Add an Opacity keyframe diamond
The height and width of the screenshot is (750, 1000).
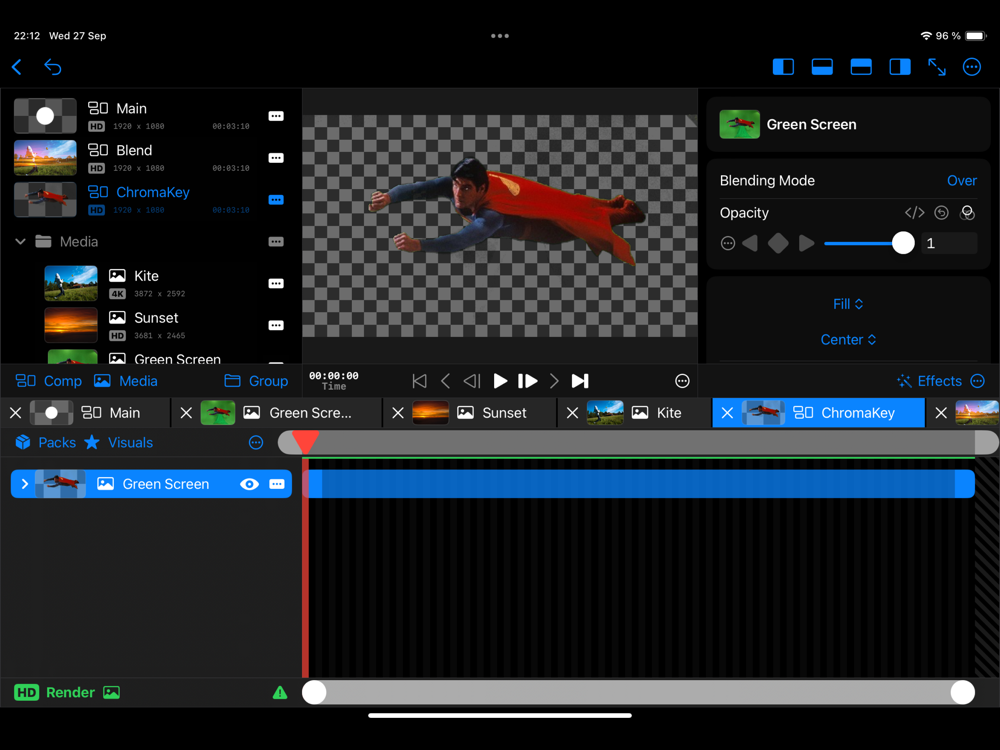(778, 244)
